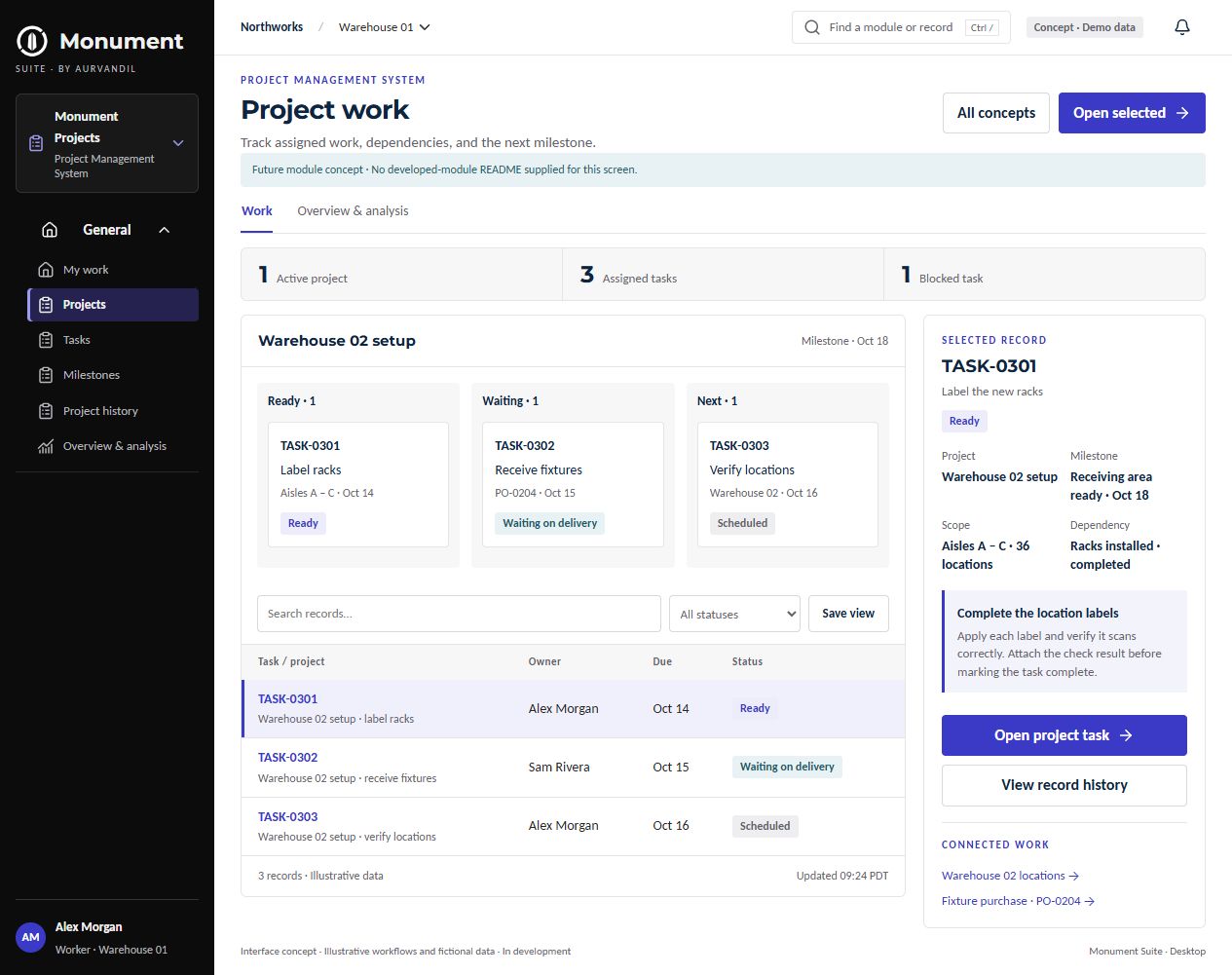Open notifications bell
The image size is (1232, 975).
[x=1182, y=27]
